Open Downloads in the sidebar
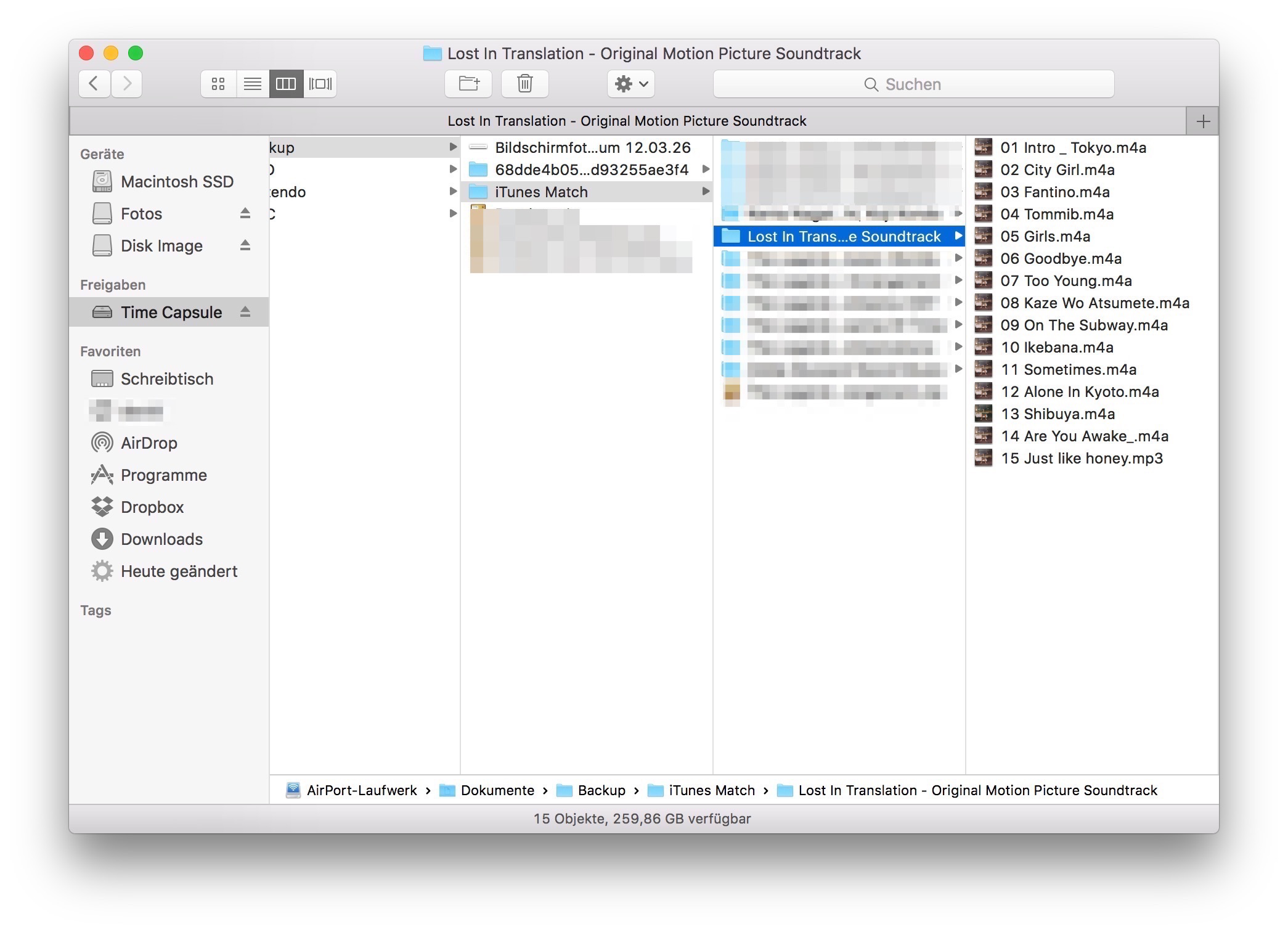 point(161,539)
